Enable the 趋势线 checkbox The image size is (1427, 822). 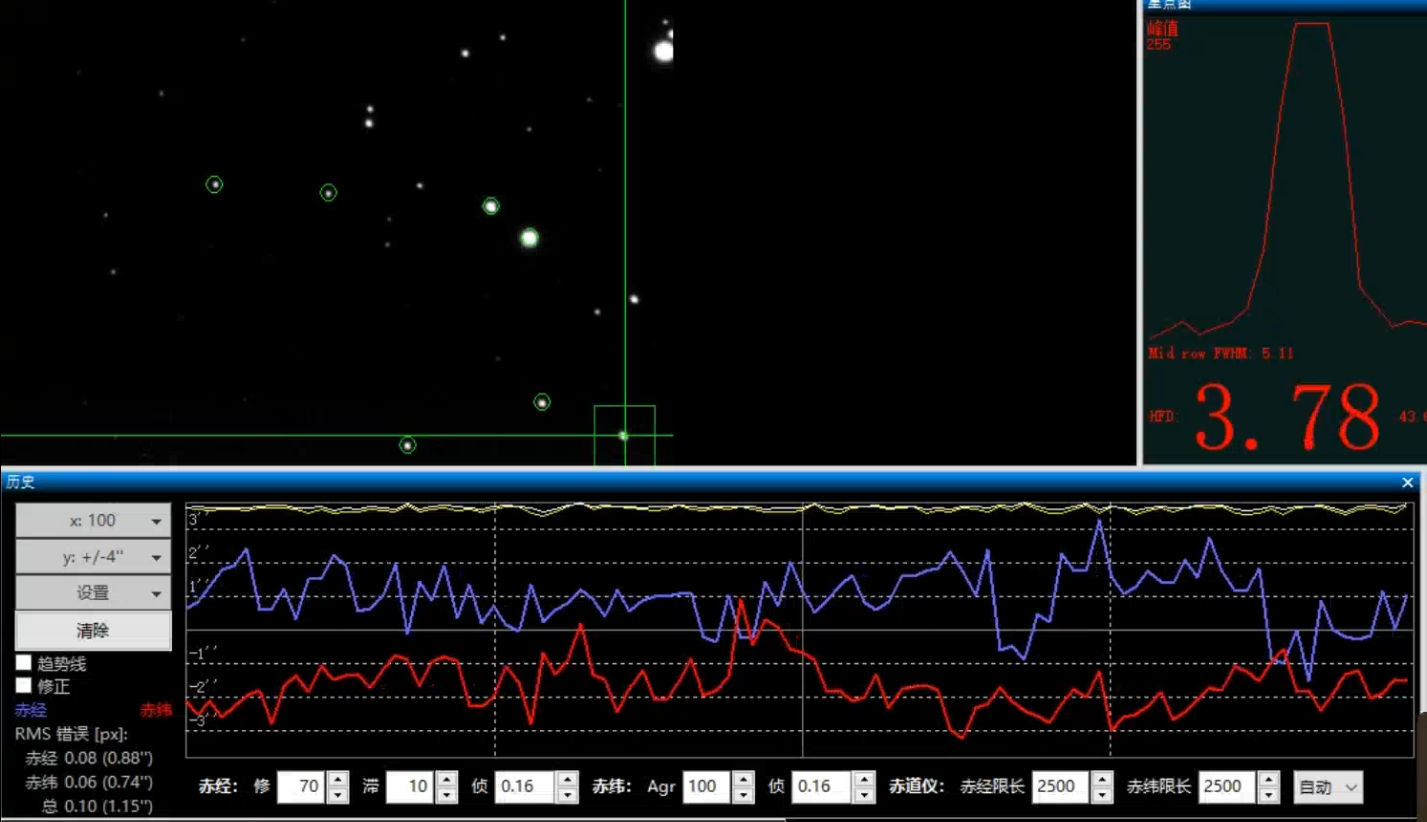24,663
